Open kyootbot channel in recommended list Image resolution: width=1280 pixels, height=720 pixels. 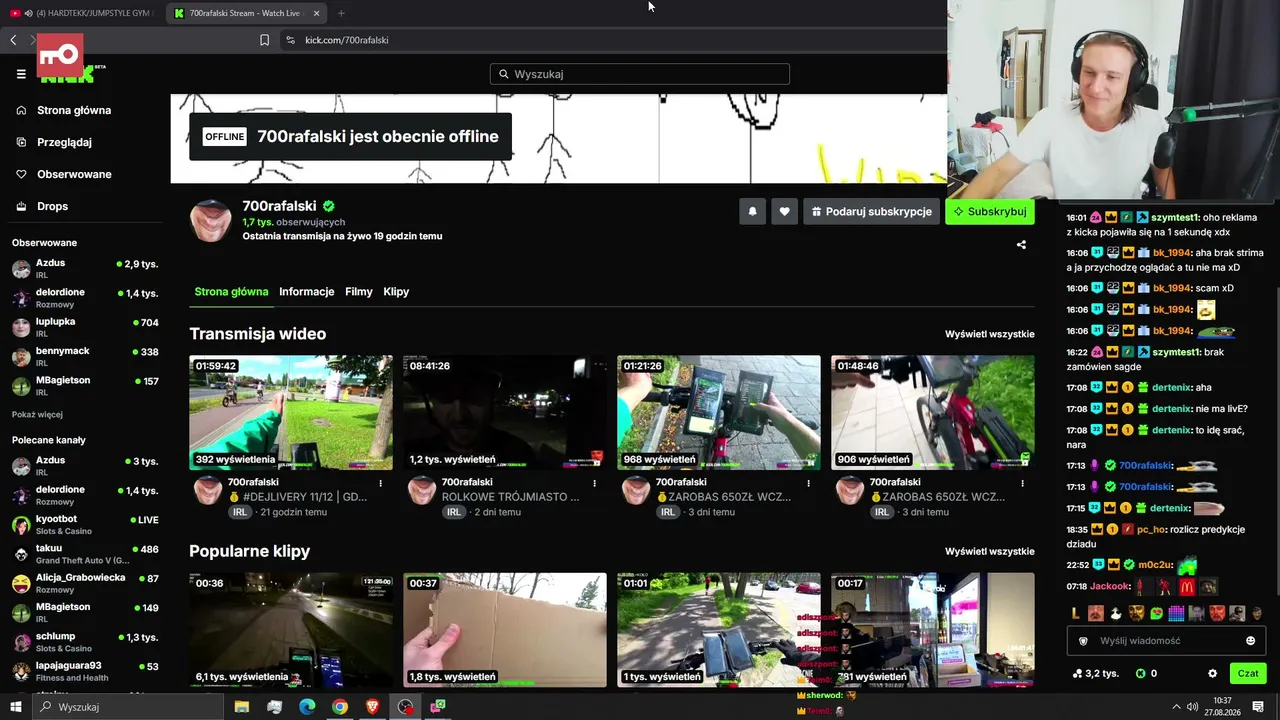pyautogui.click(x=85, y=524)
